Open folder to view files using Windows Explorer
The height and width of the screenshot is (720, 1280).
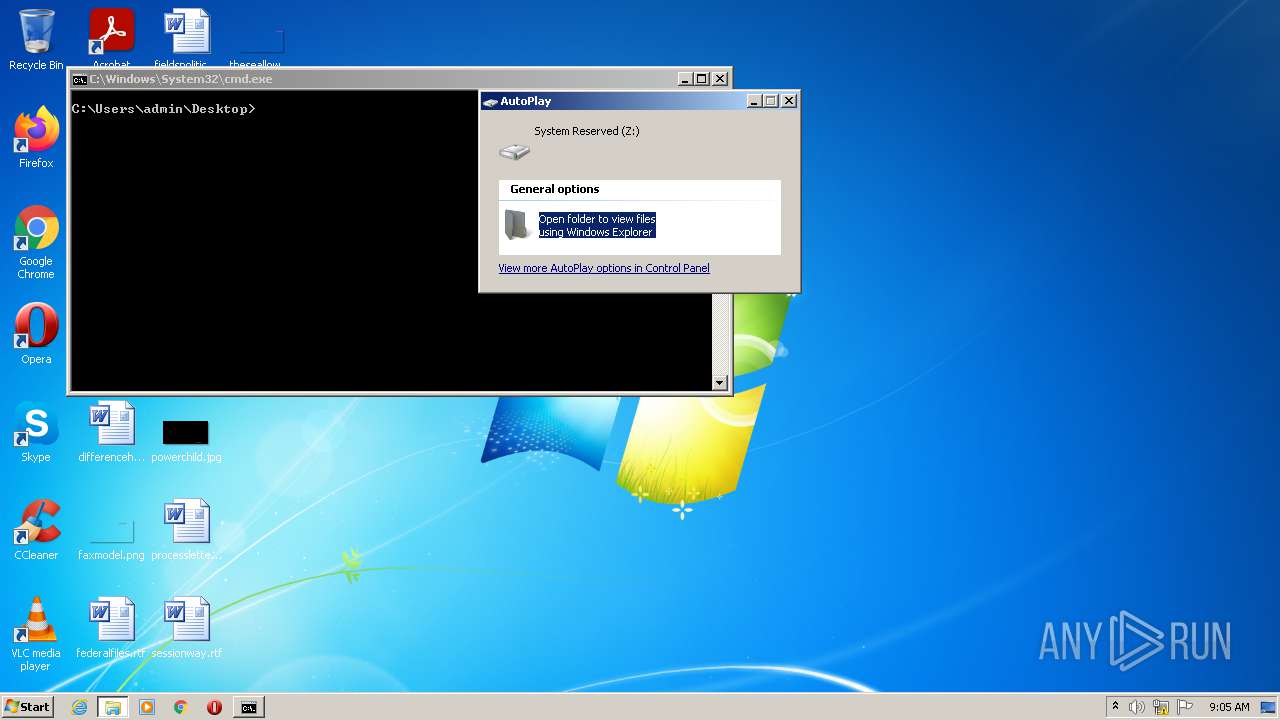click(x=597, y=225)
